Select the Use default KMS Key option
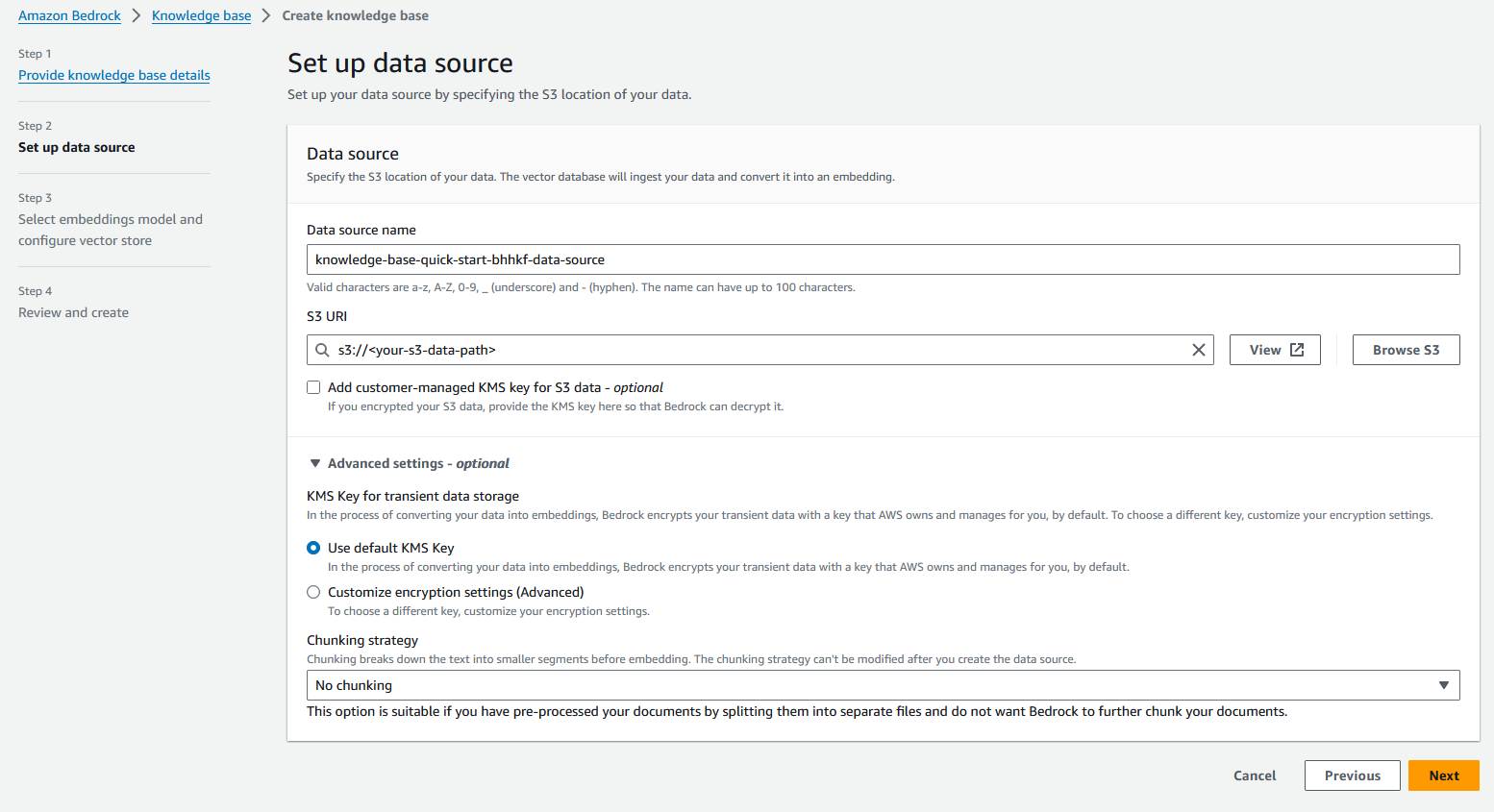Image resolution: width=1494 pixels, height=812 pixels. coord(312,548)
